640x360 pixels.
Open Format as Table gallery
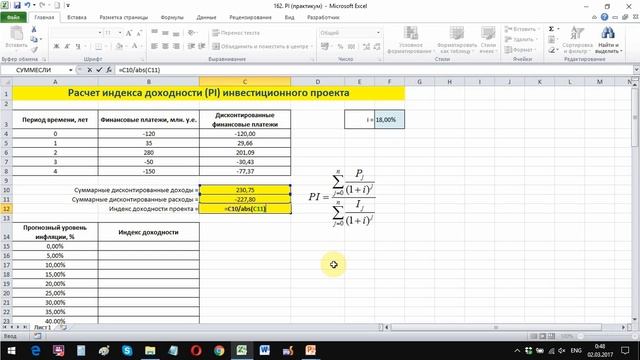point(457,40)
